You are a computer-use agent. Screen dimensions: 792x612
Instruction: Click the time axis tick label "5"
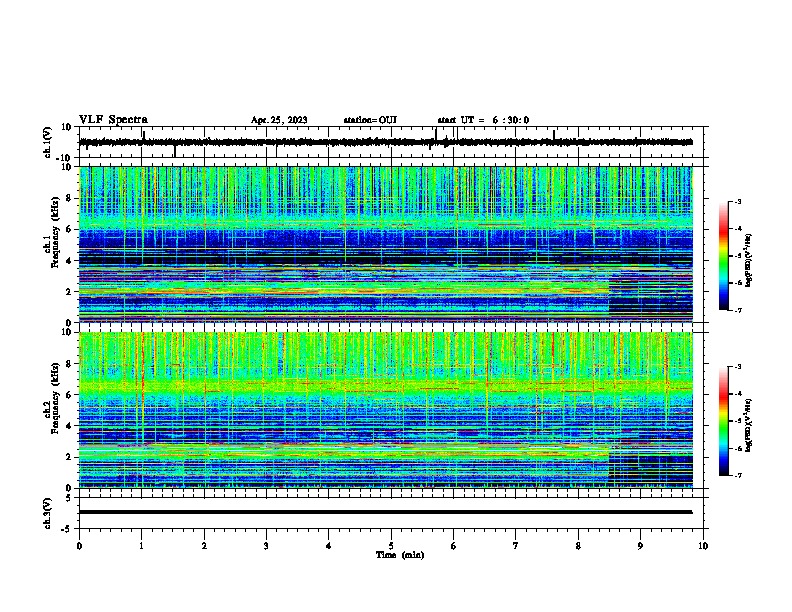(391, 546)
